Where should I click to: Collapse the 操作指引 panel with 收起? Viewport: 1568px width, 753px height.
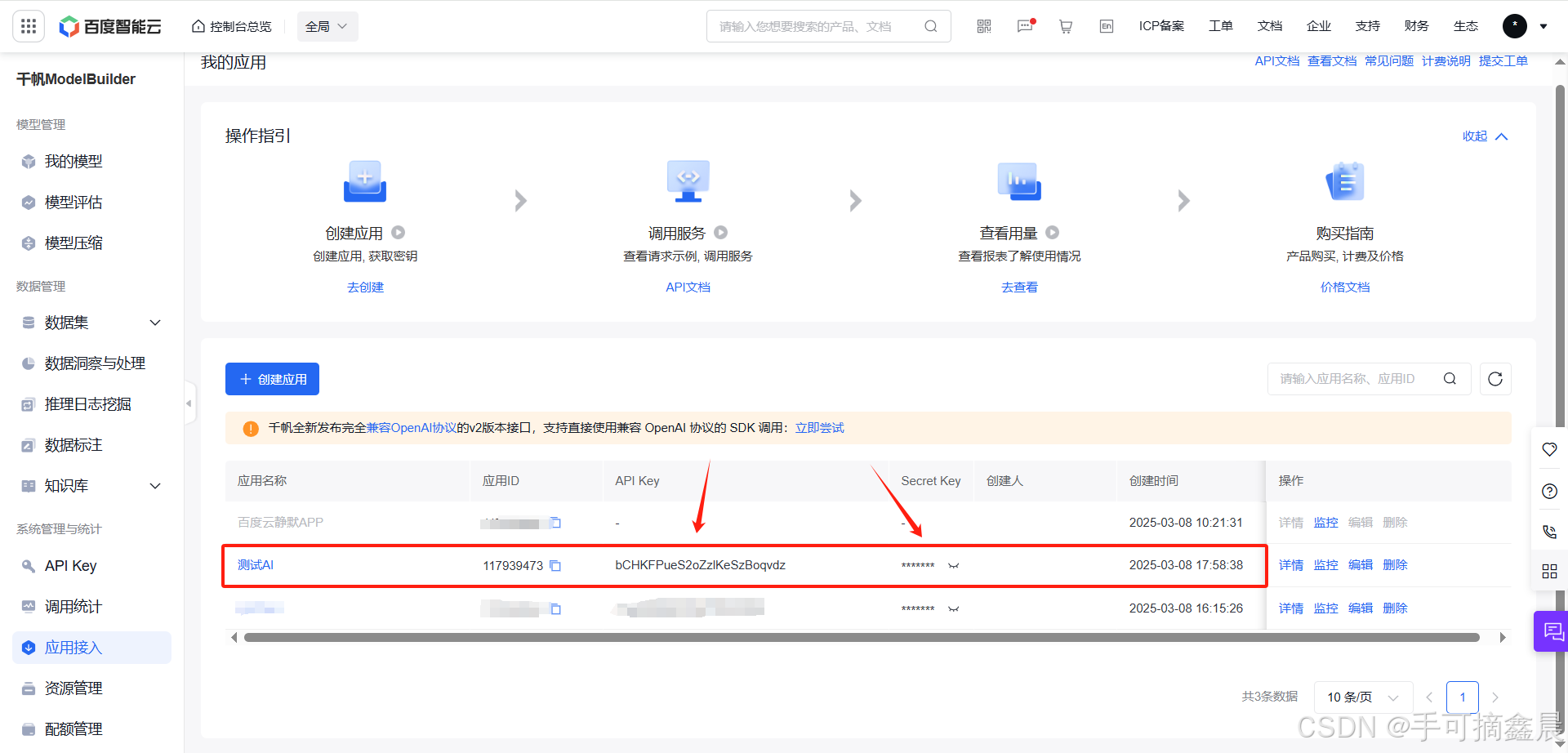[1485, 136]
